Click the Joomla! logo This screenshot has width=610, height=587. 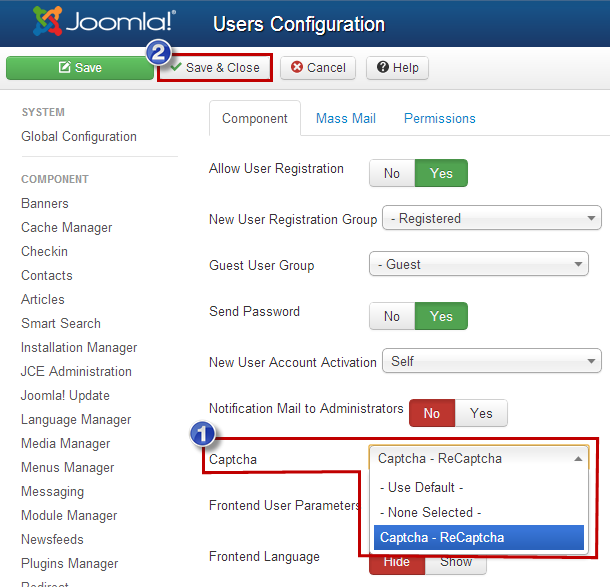(x=104, y=22)
